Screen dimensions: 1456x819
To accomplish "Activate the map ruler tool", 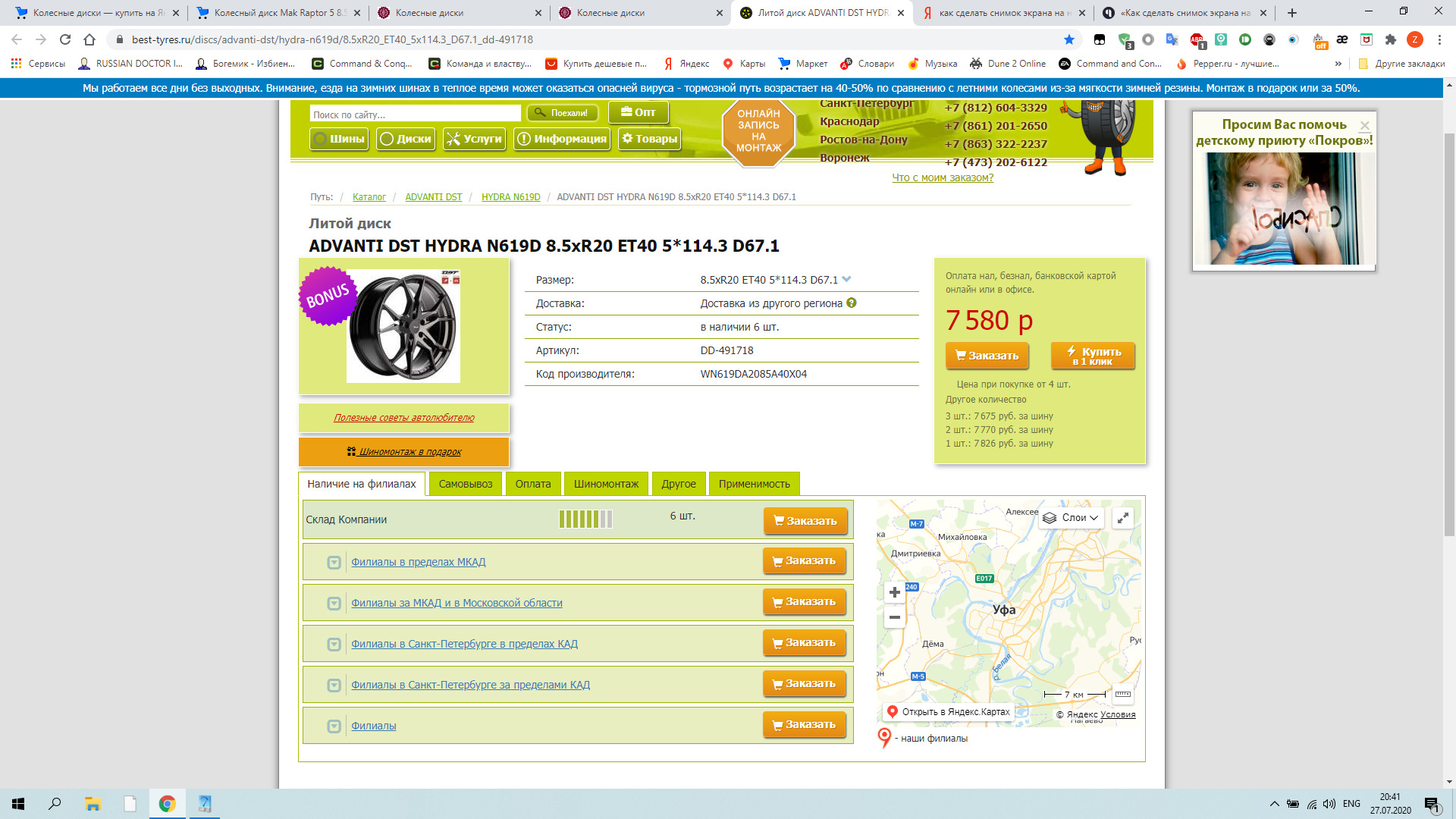I will pyautogui.click(x=1123, y=694).
